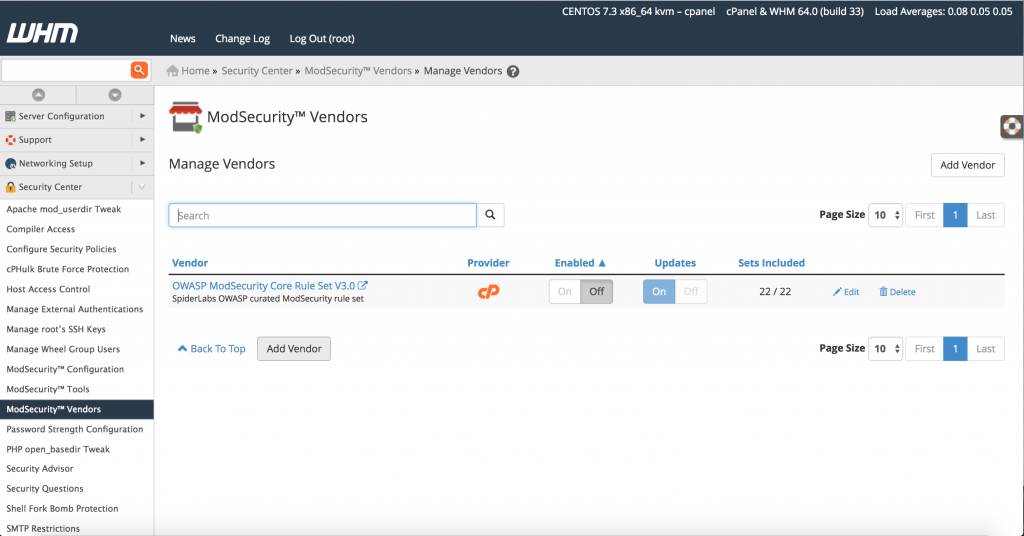
Task: Click the pencil Edit icon for OWASP vendor
Action: (x=837, y=292)
